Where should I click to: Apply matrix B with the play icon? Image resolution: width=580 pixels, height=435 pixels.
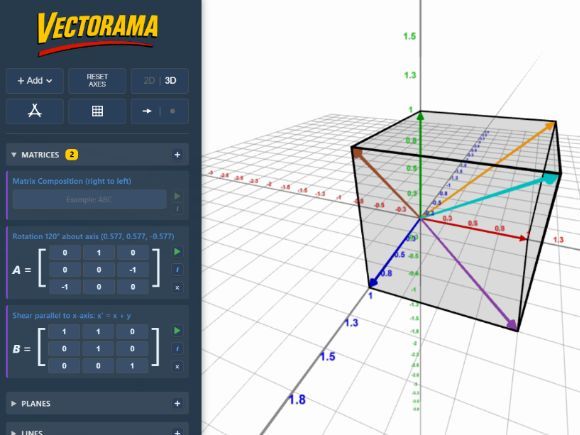tap(177, 331)
